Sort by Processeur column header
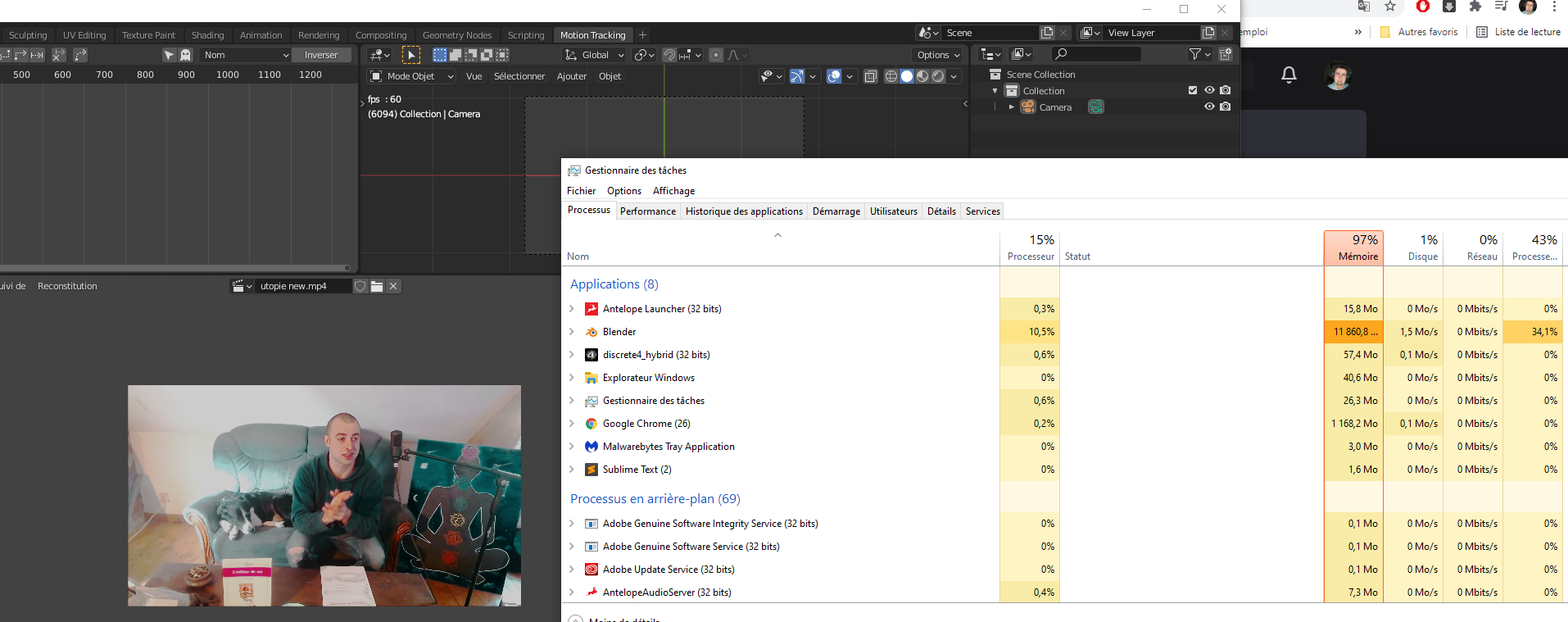The width and height of the screenshot is (1568, 622). pyautogui.click(x=1030, y=248)
